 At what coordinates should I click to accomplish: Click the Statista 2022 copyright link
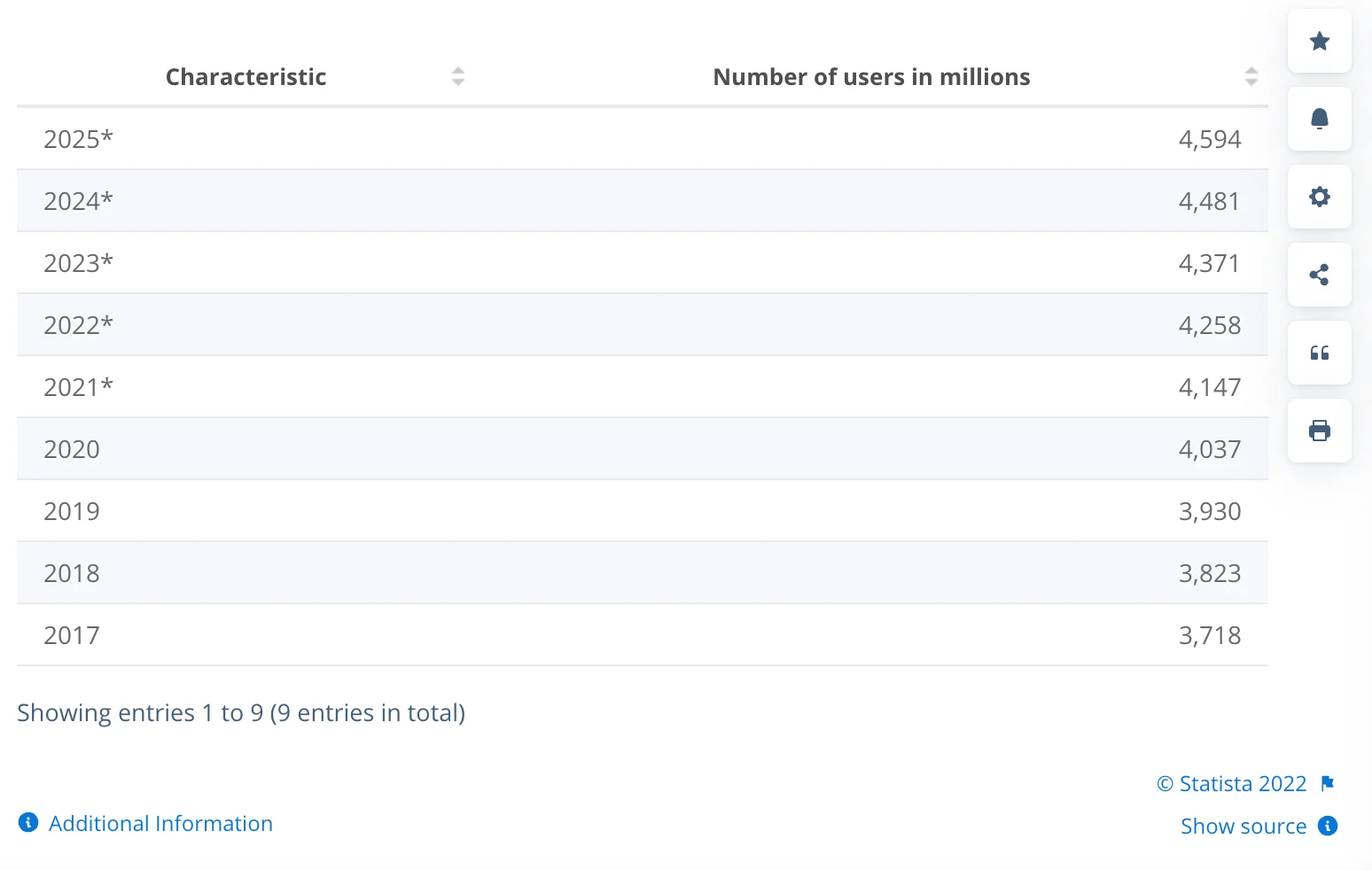1231,783
